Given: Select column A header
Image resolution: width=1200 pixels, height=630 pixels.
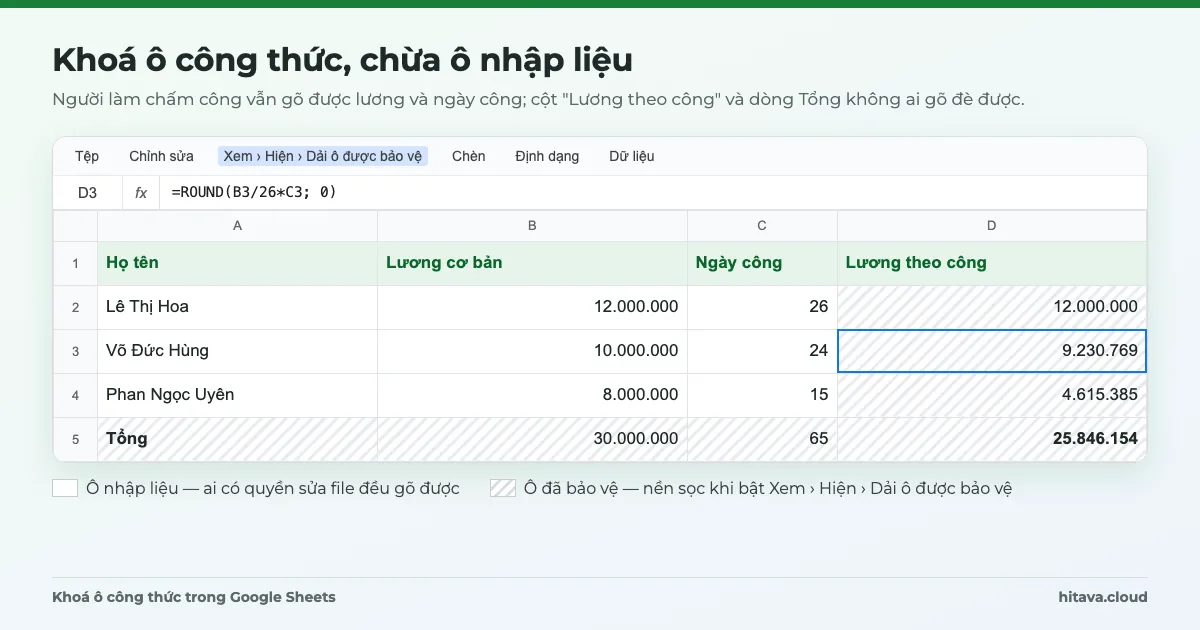Looking at the screenshot, I should click(x=237, y=226).
